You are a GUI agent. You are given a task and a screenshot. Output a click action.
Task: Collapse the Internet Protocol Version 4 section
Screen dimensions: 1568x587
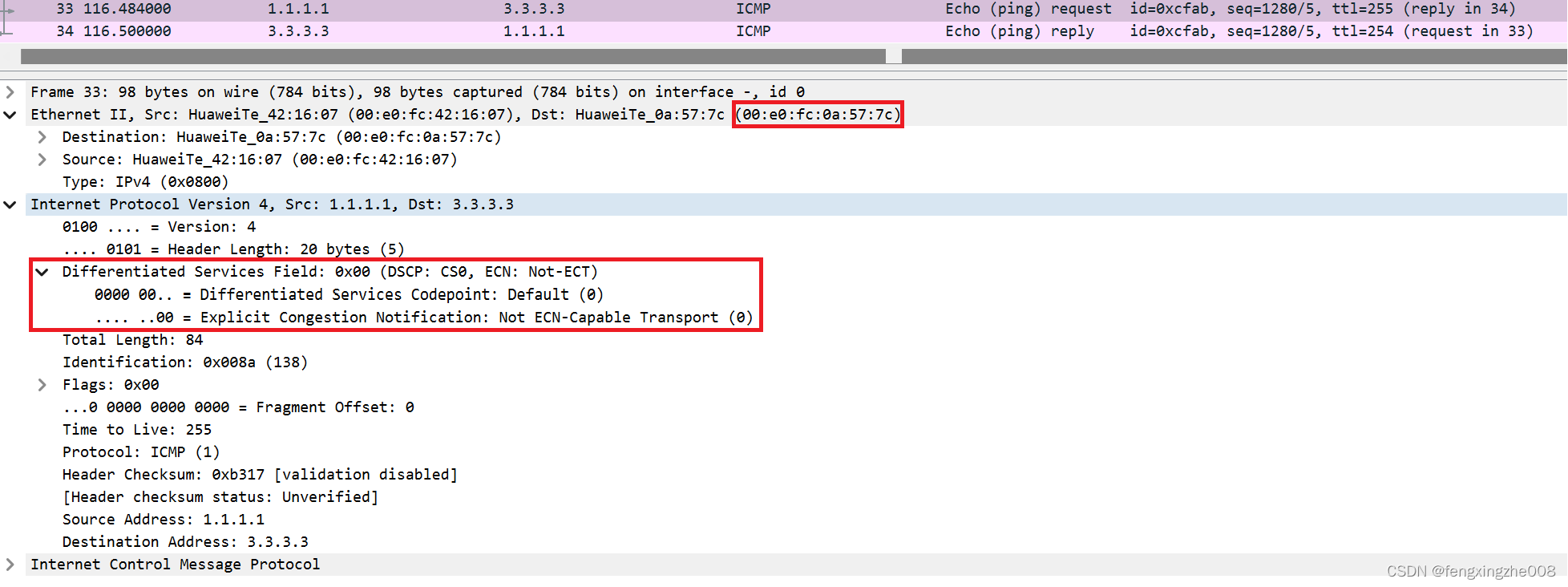[x=10, y=204]
